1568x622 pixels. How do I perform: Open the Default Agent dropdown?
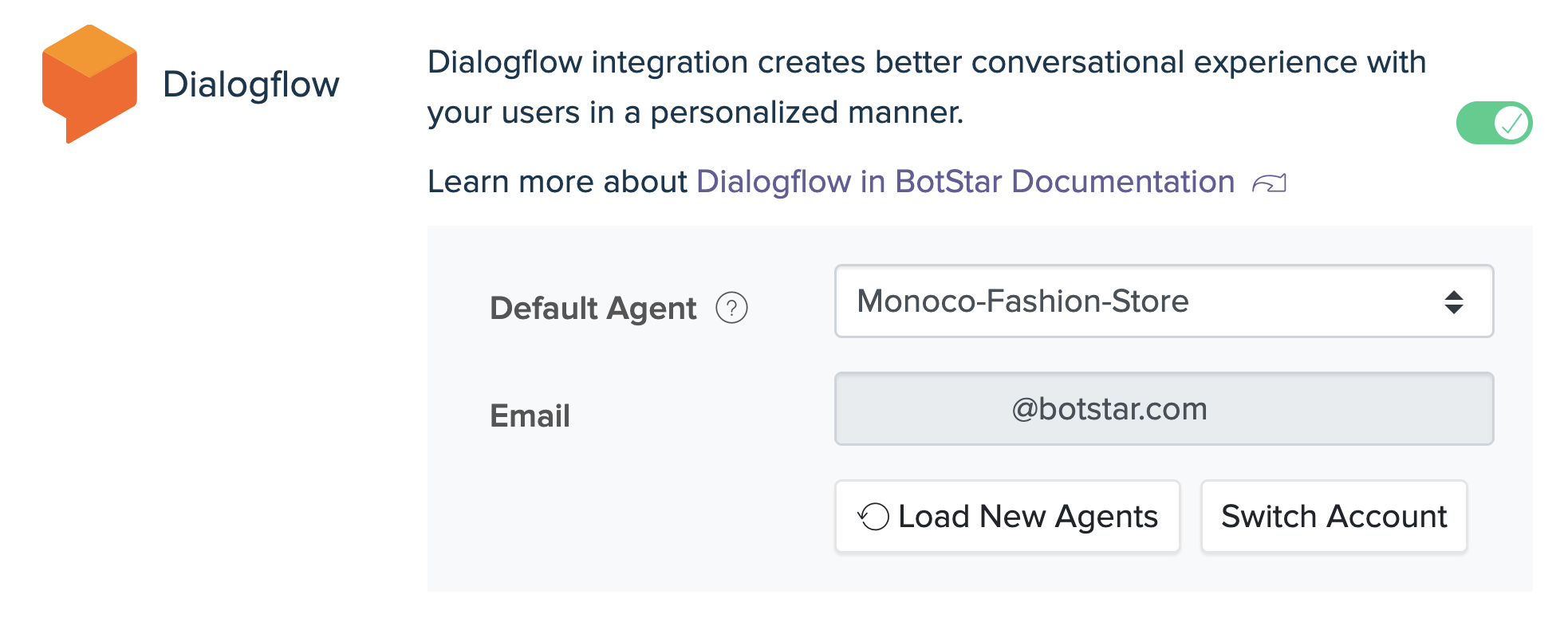1164,301
